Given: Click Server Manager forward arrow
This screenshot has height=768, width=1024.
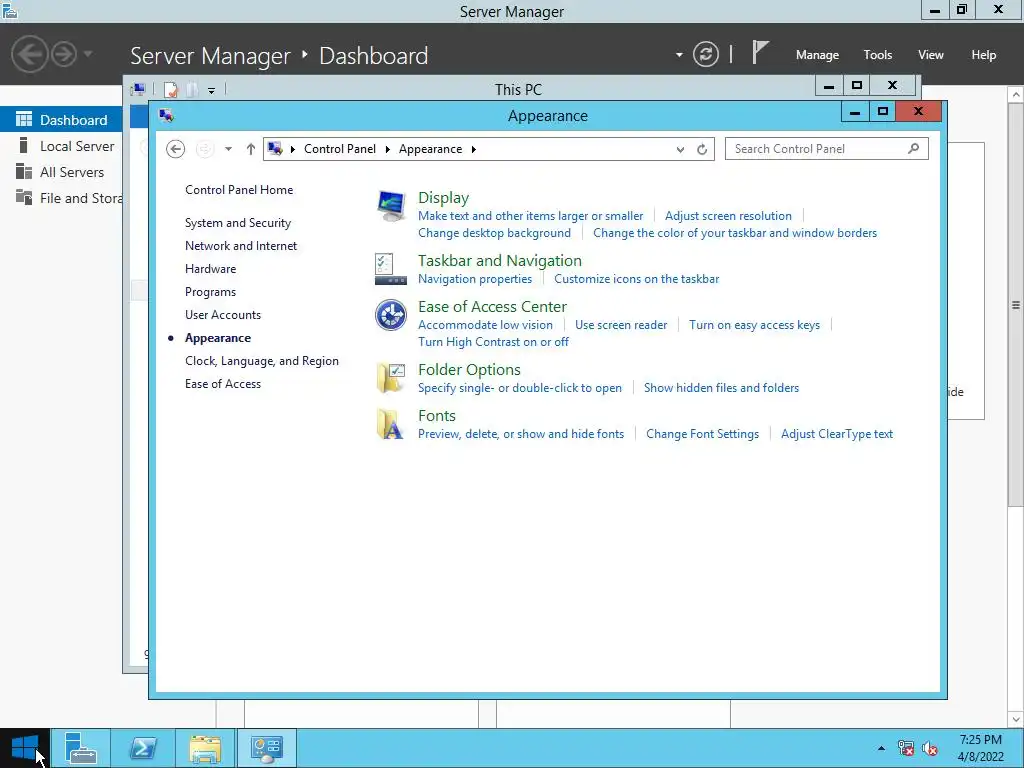Looking at the screenshot, I should (64, 54).
